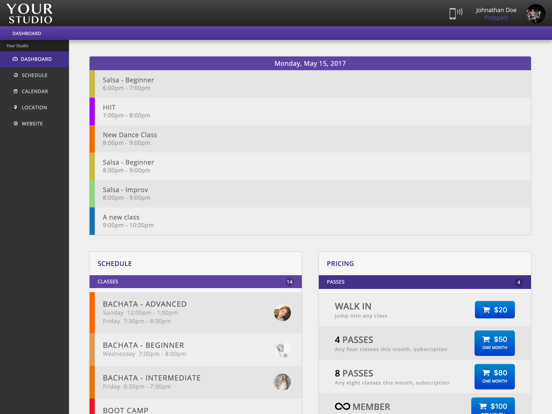The height and width of the screenshot is (414, 552).
Task: Open the Website sidebar item
Action: coord(34,124)
